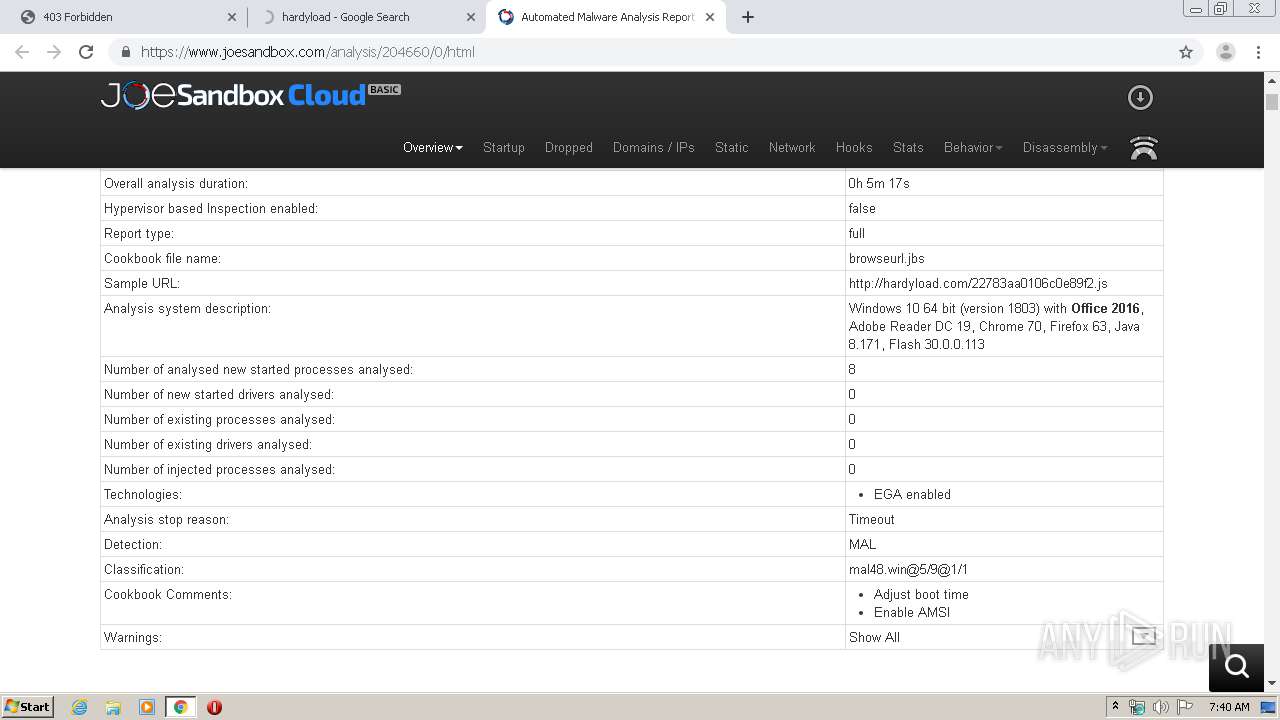The width and height of the screenshot is (1280, 720).
Task: View site security padlock info
Action: click(126, 52)
